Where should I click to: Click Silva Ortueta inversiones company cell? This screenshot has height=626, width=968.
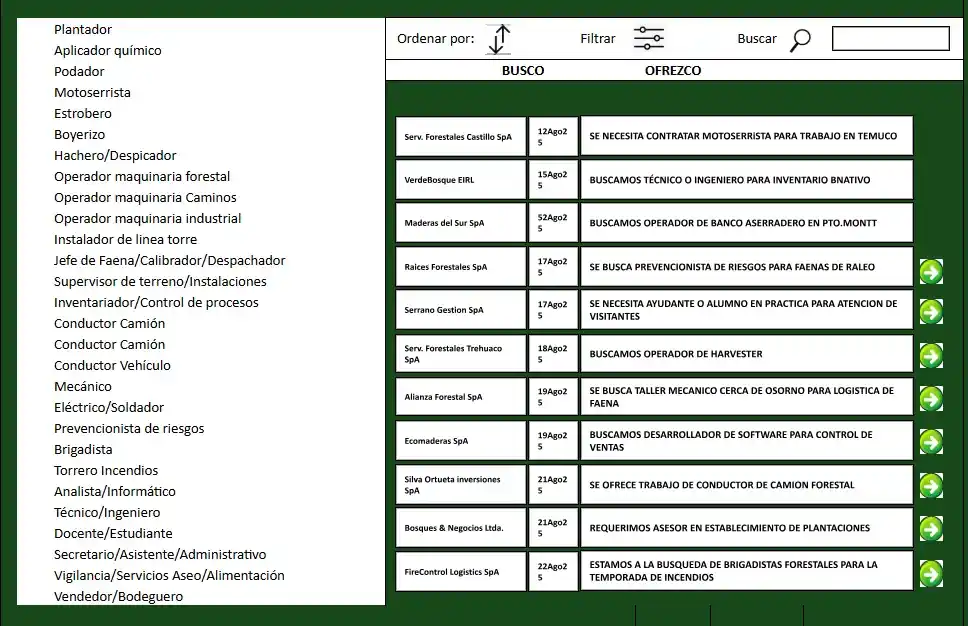460,485
